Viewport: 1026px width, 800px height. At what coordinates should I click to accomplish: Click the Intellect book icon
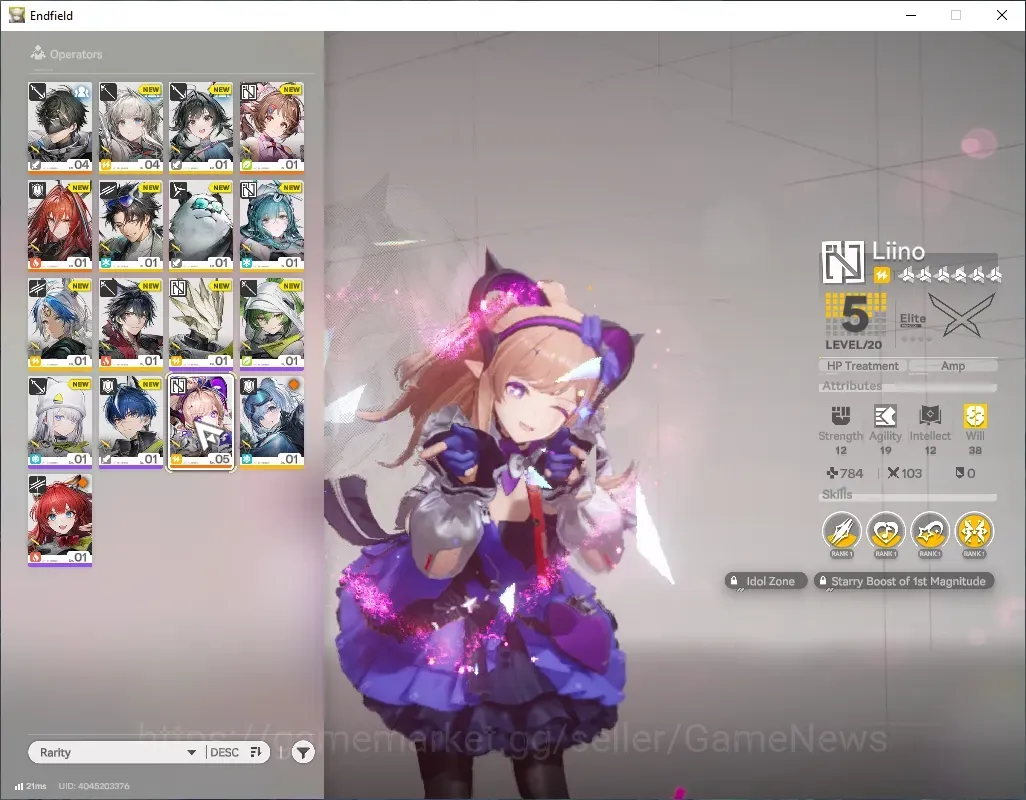coord(930,415)
